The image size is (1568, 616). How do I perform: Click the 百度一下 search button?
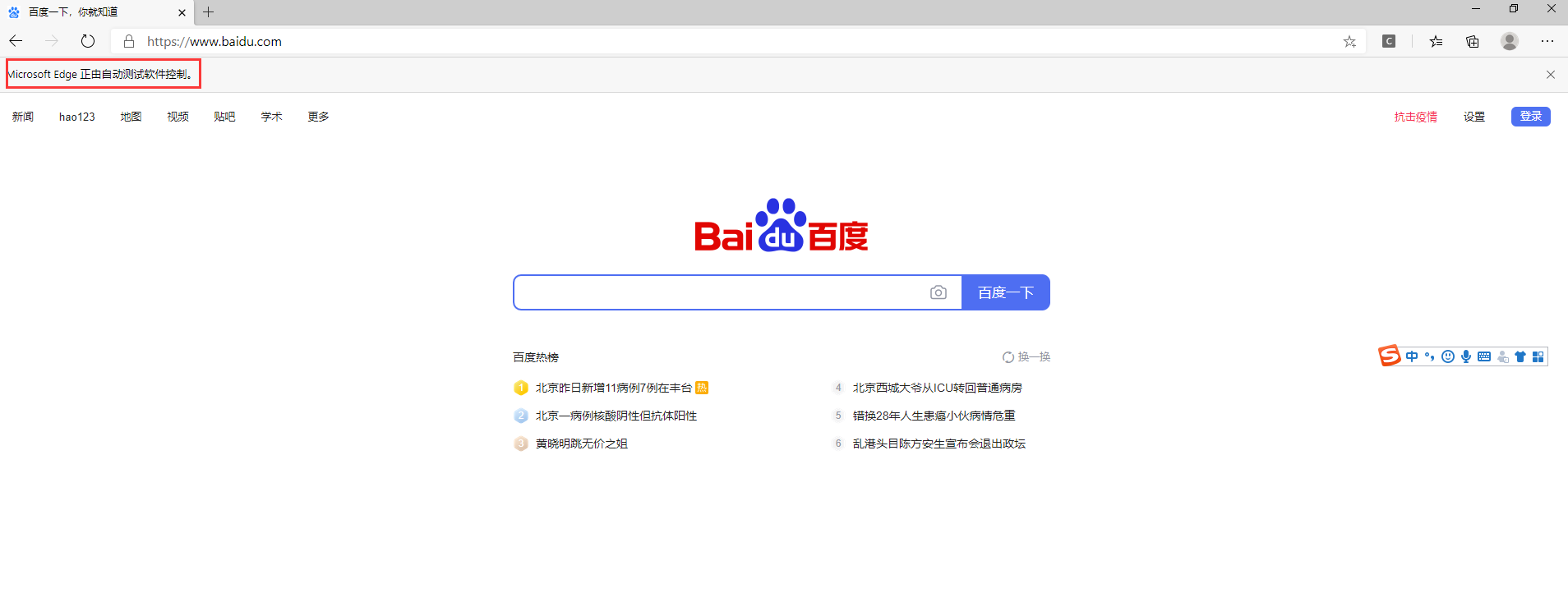(x=1006, y=292)
